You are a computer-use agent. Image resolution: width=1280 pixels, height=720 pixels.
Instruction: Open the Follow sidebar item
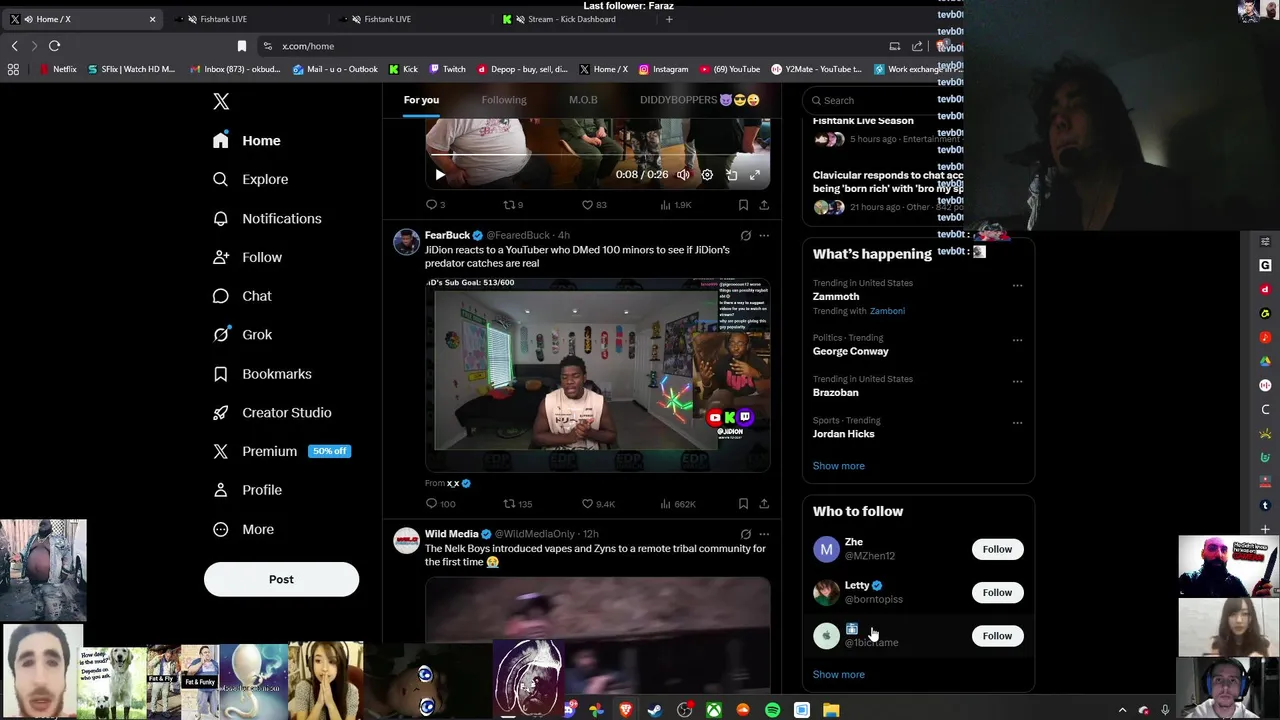(248, 257)
